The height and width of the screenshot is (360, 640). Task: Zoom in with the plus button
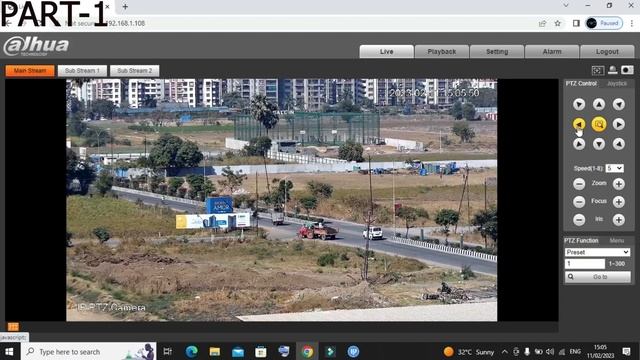tap(619, 184)
